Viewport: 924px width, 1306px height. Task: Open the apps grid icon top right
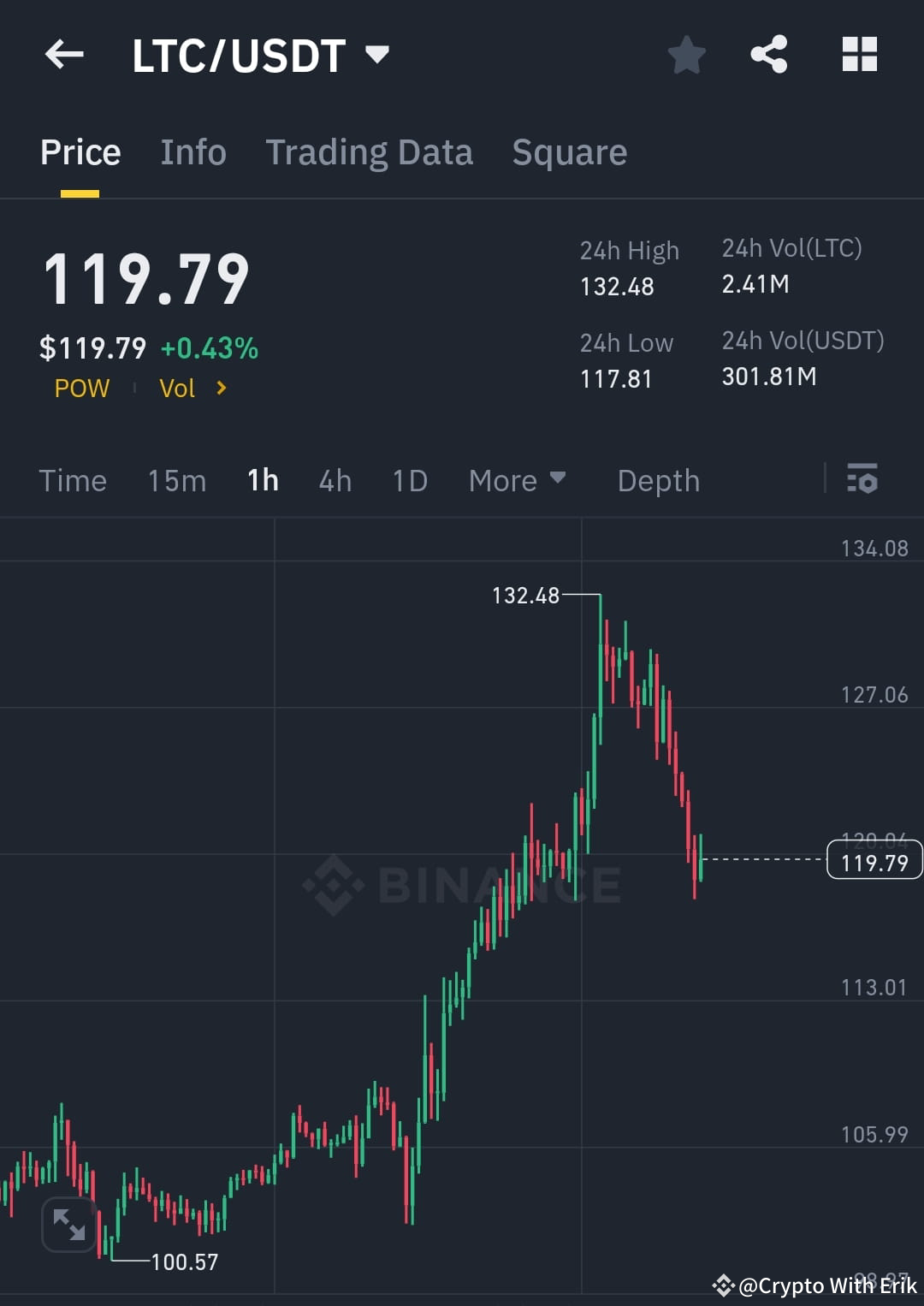pos(859,54)
